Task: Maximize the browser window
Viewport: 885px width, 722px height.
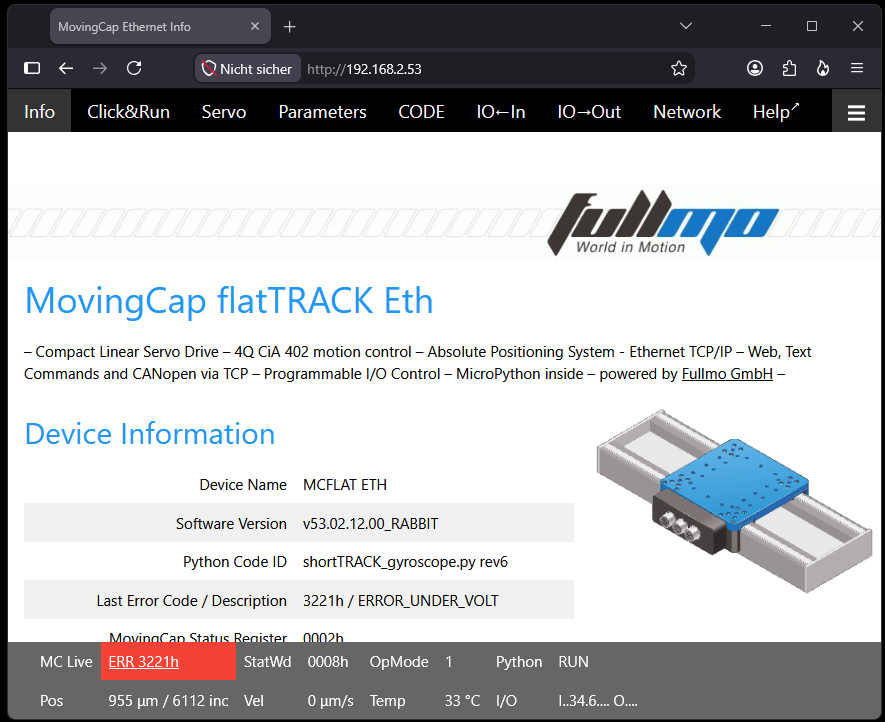Action: [x=812, y=26]
